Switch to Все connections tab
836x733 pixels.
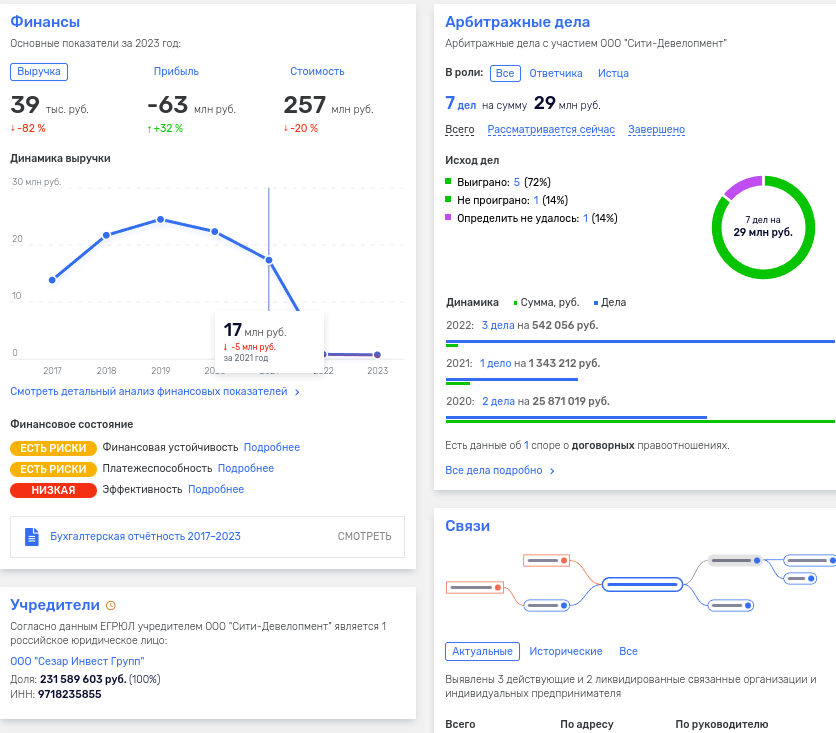pos(628,651)
